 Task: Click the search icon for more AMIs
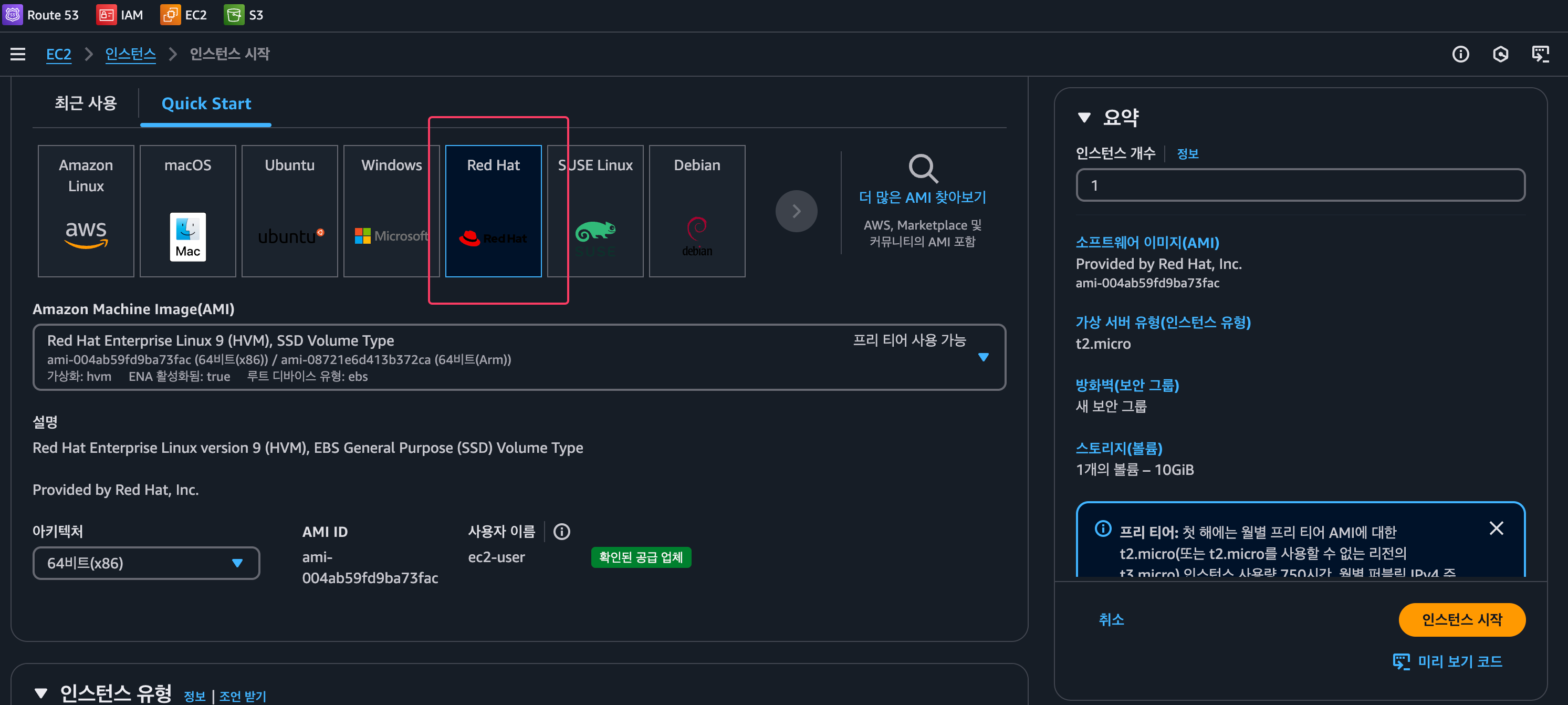pyautogui.click(x=923, y=169)
